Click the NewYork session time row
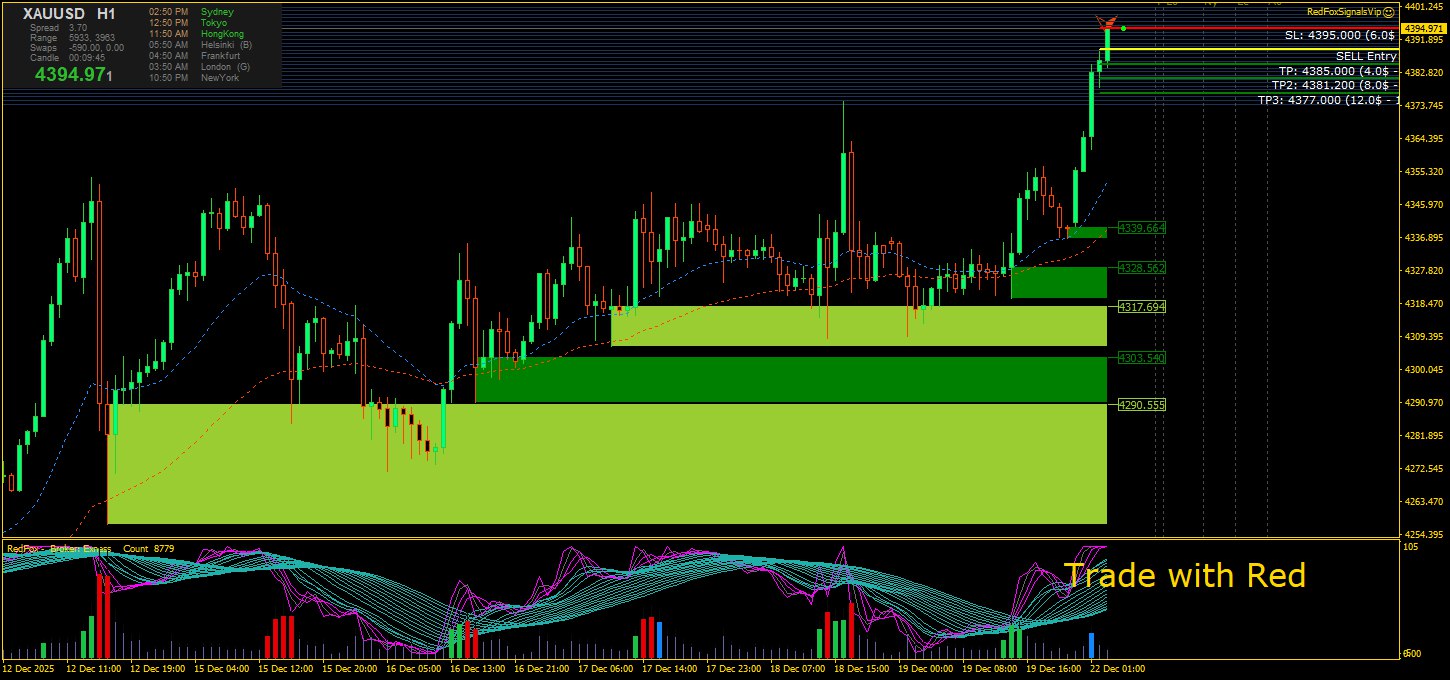 point(195,78)
